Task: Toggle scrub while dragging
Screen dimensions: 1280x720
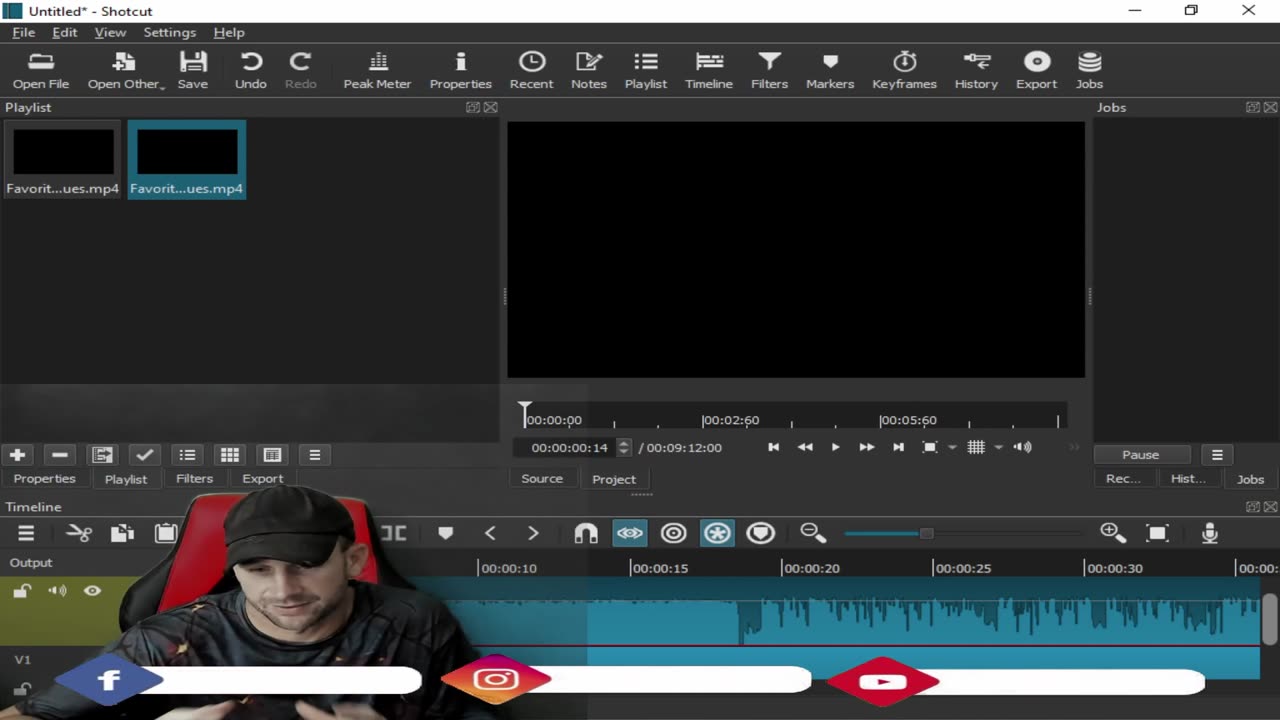Action: [x=630, y=533]
